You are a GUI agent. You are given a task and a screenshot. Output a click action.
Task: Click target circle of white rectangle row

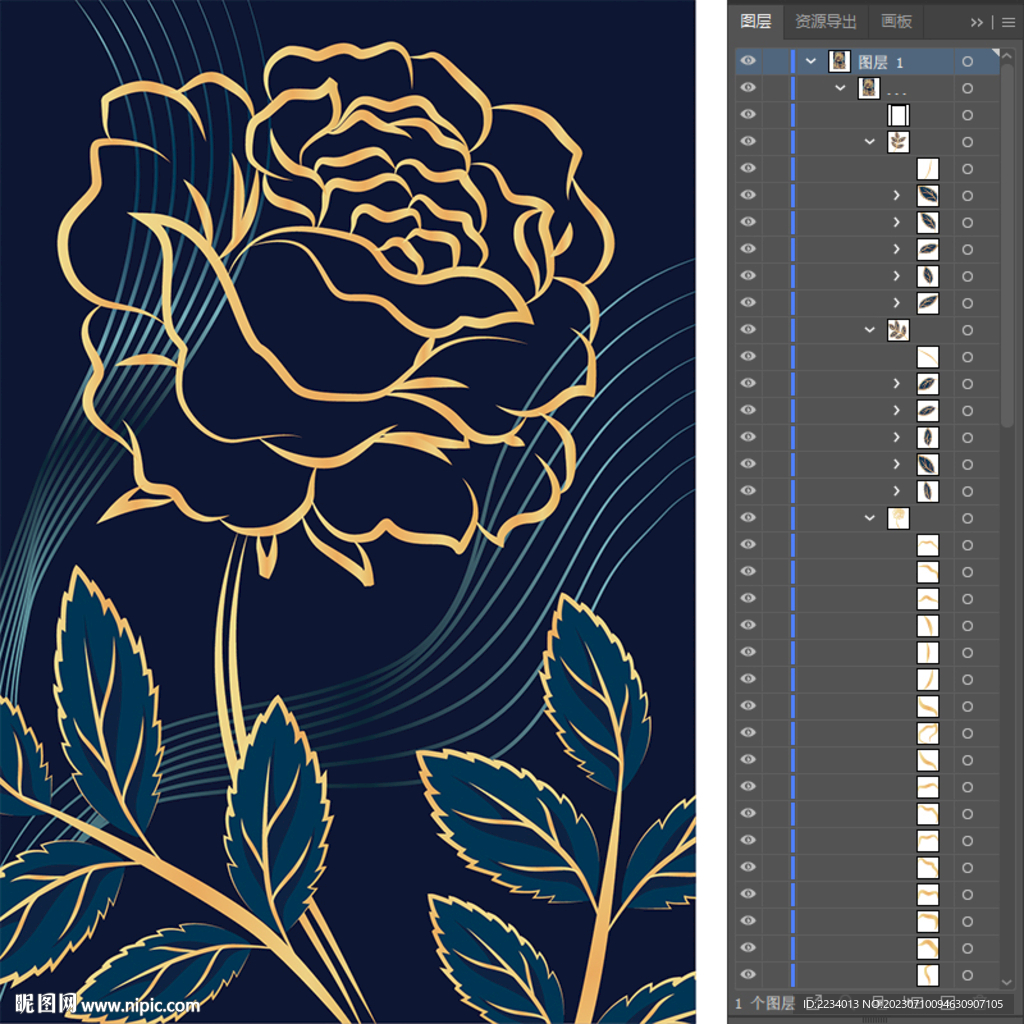[967, 115]
